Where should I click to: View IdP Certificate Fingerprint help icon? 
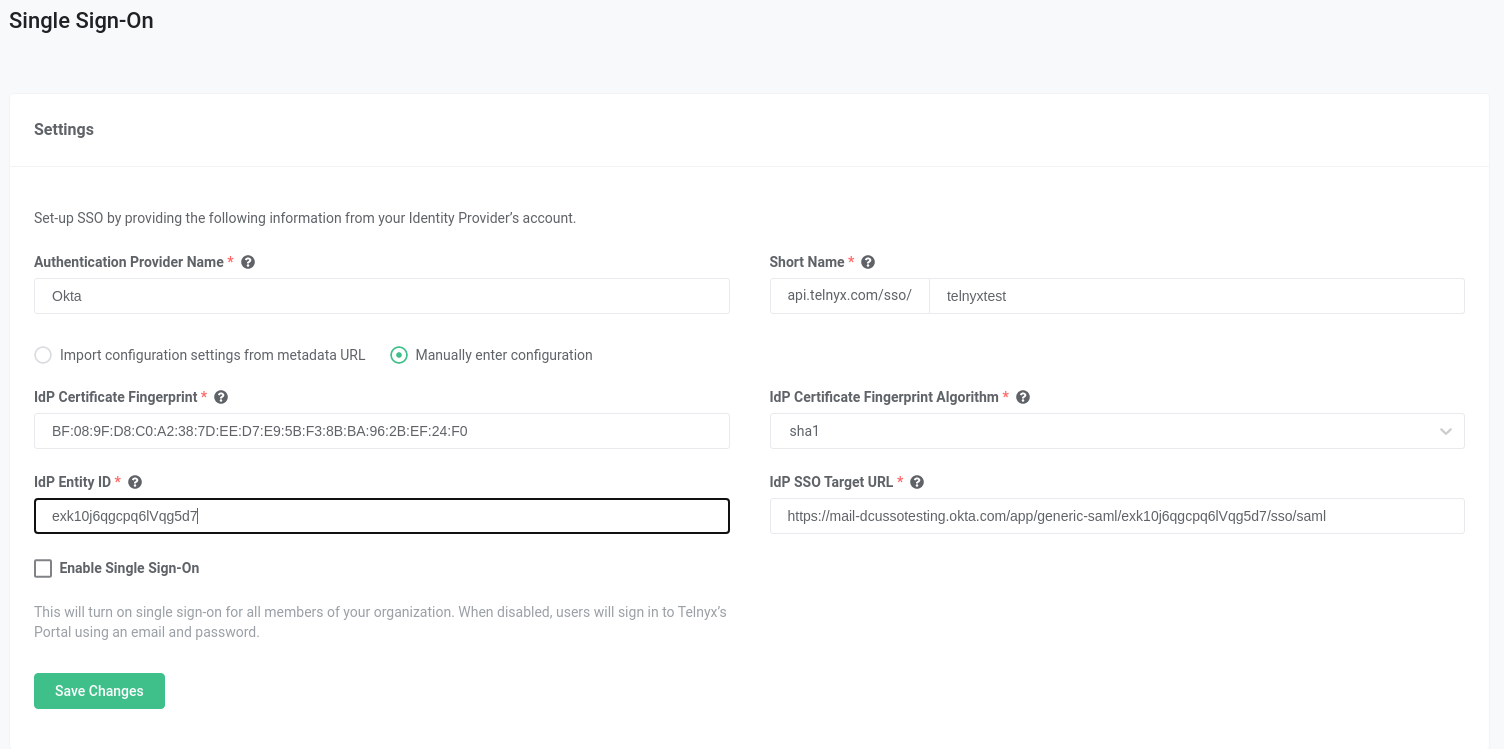[x=221, y=397]
